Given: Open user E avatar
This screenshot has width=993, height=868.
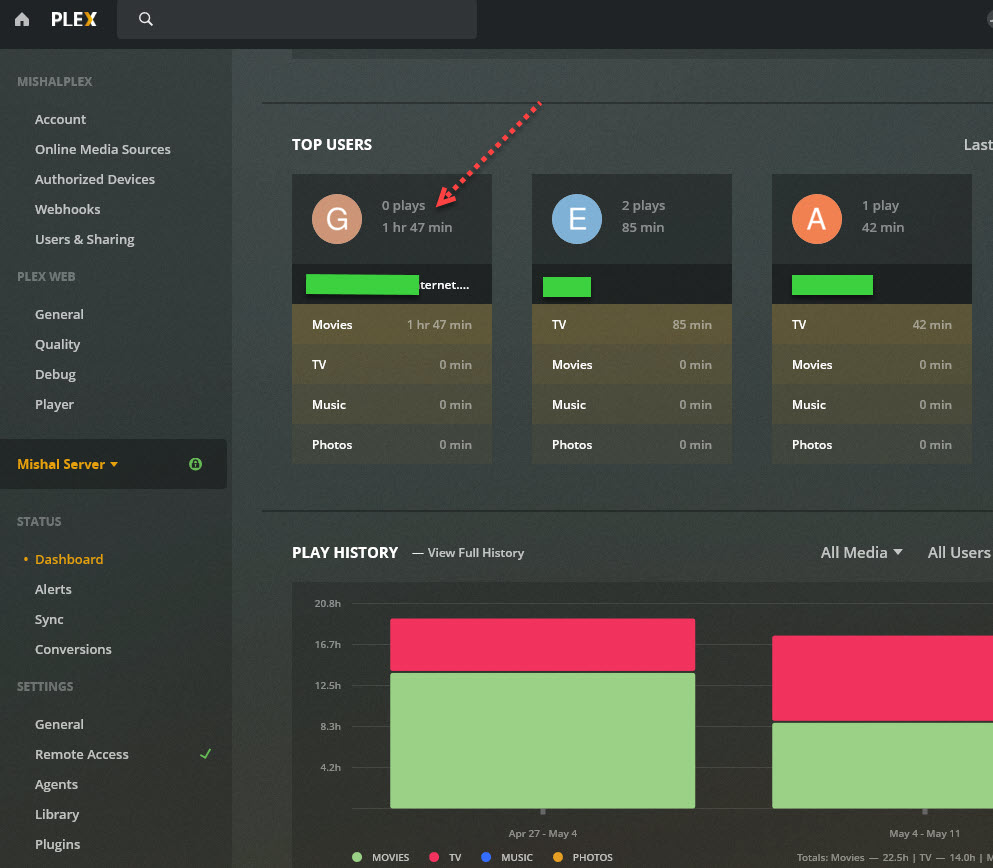Looking at the screenshot, I should (576, 219).
